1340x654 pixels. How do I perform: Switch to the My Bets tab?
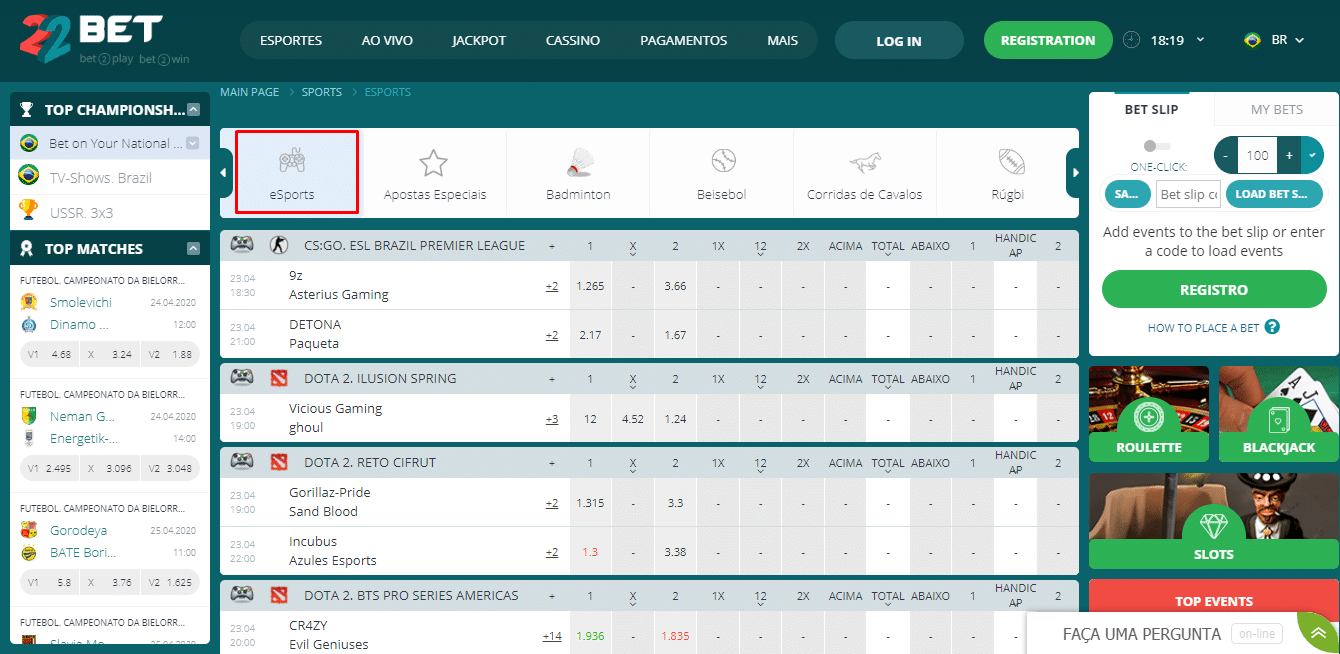(1277, 109)
